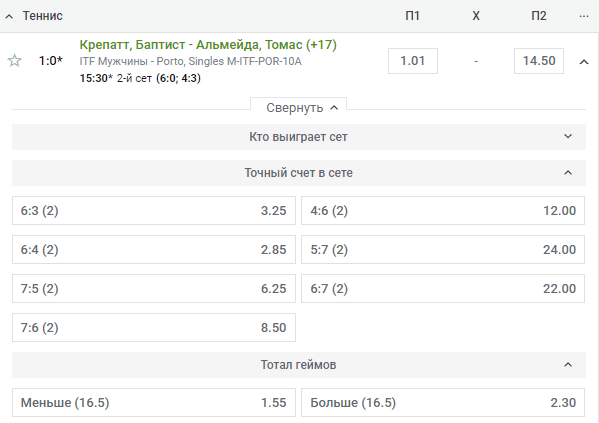This screenshot has height=423, width=599.
Task: Pick the 4:6 (2) score at 12.00
Action: pos(443,211)
